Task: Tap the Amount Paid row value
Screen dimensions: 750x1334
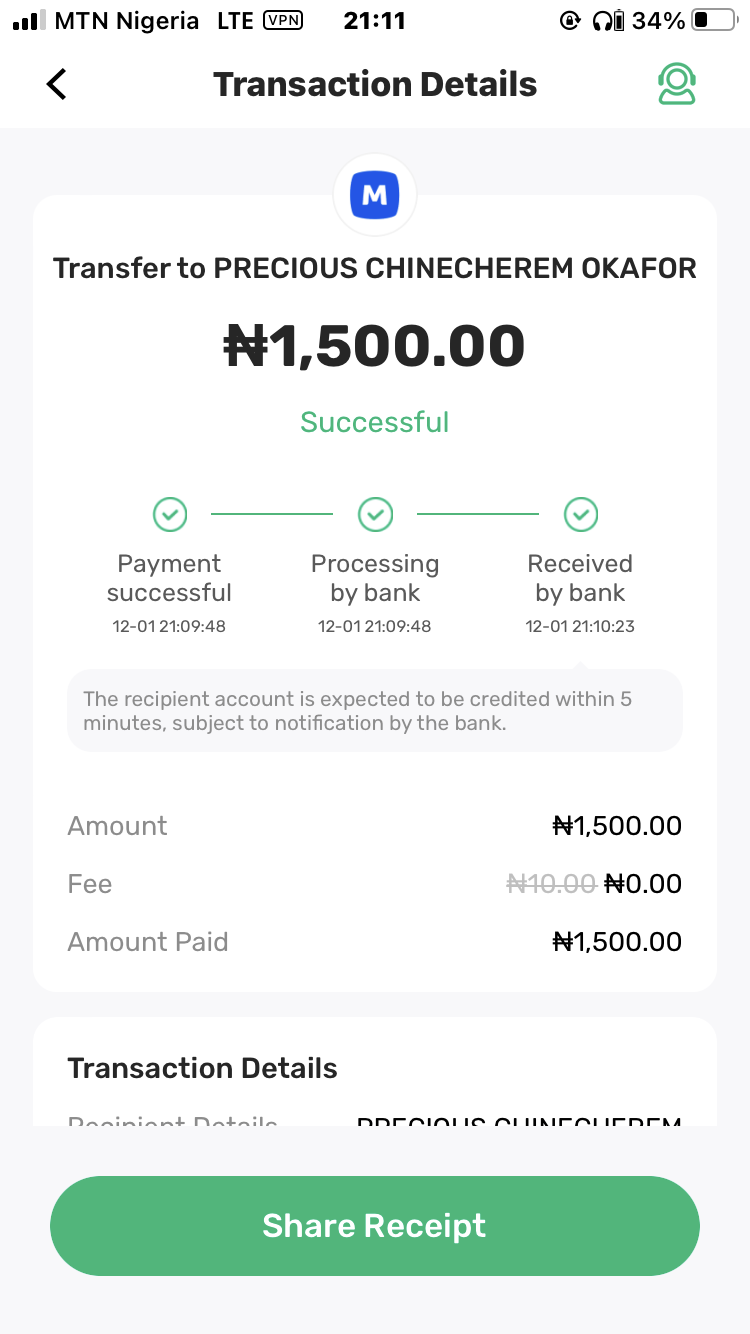Action: pos(617,942)
